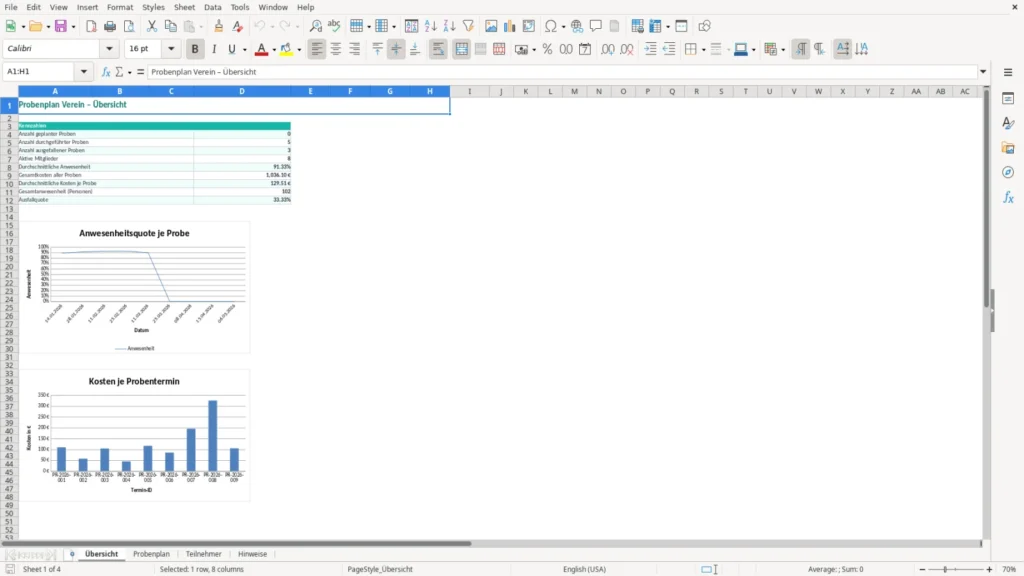Screen dimensions: 1024x576
Task: Toggle Bold formatting
Action: [x=195, y=49]
